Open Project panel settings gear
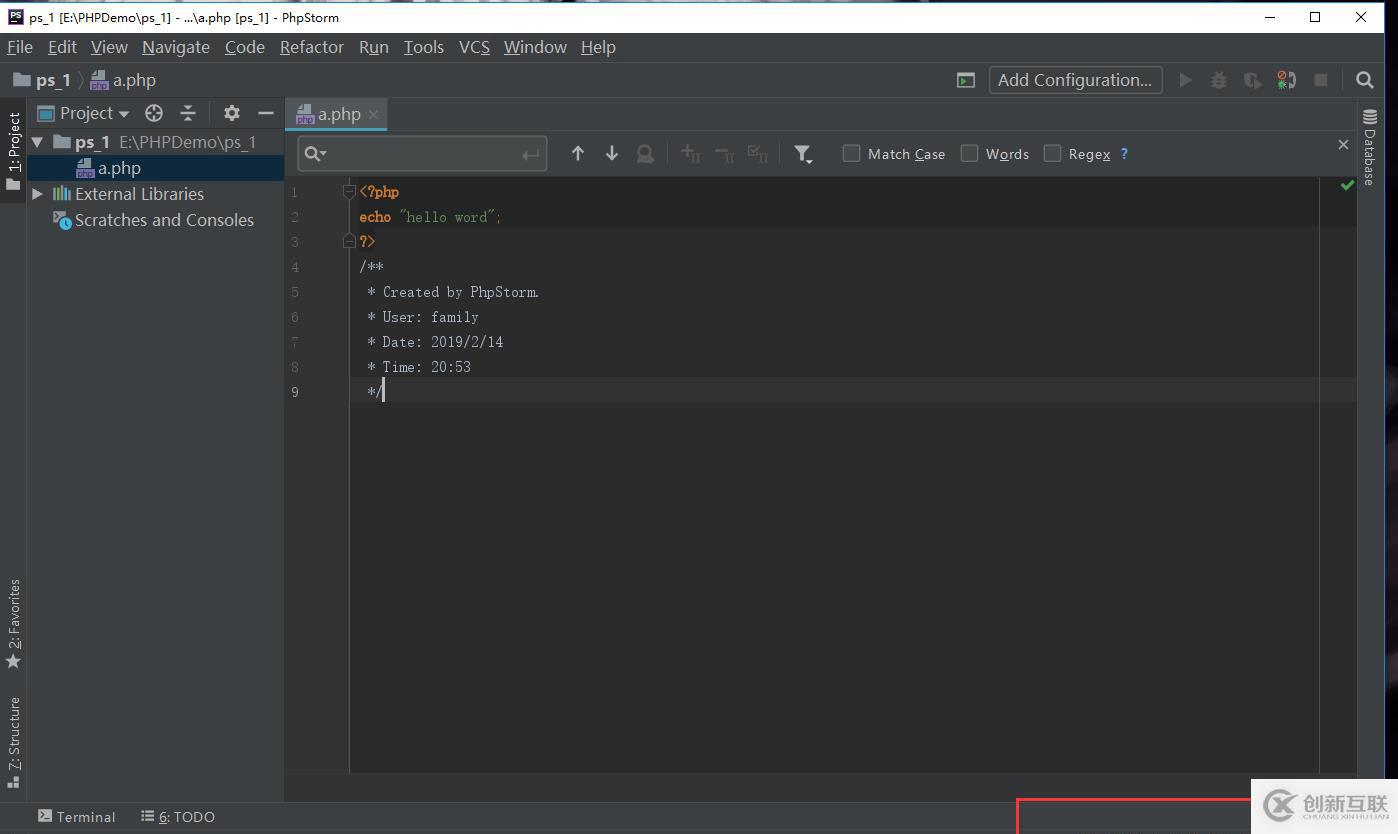 231,113
